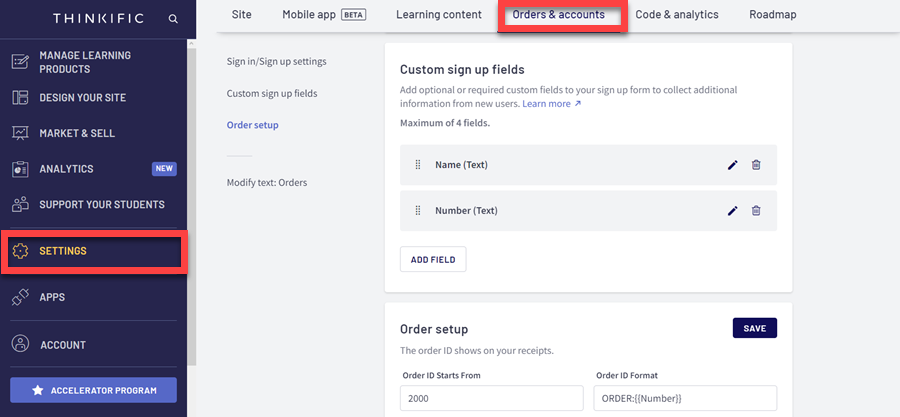Open Manage Learning Products section
900x417 pixels.
(92, 62)
